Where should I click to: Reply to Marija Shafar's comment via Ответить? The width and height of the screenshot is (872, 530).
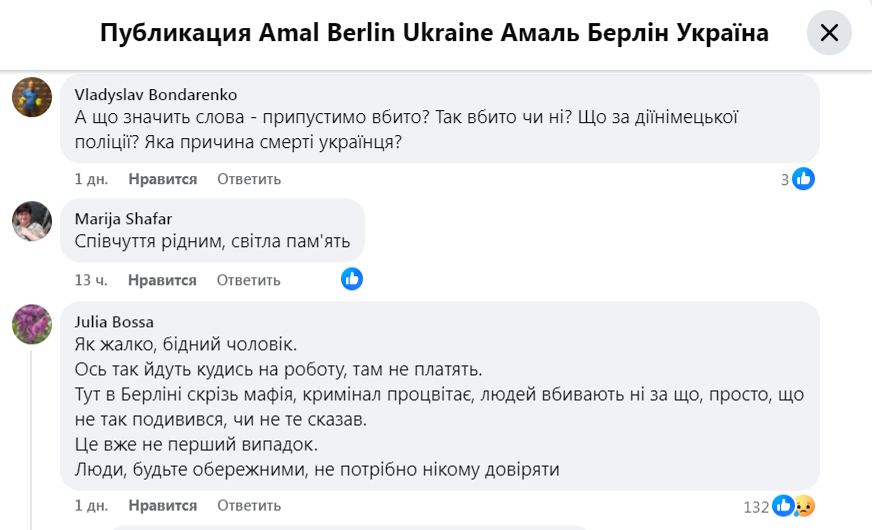tap(249, 280)
